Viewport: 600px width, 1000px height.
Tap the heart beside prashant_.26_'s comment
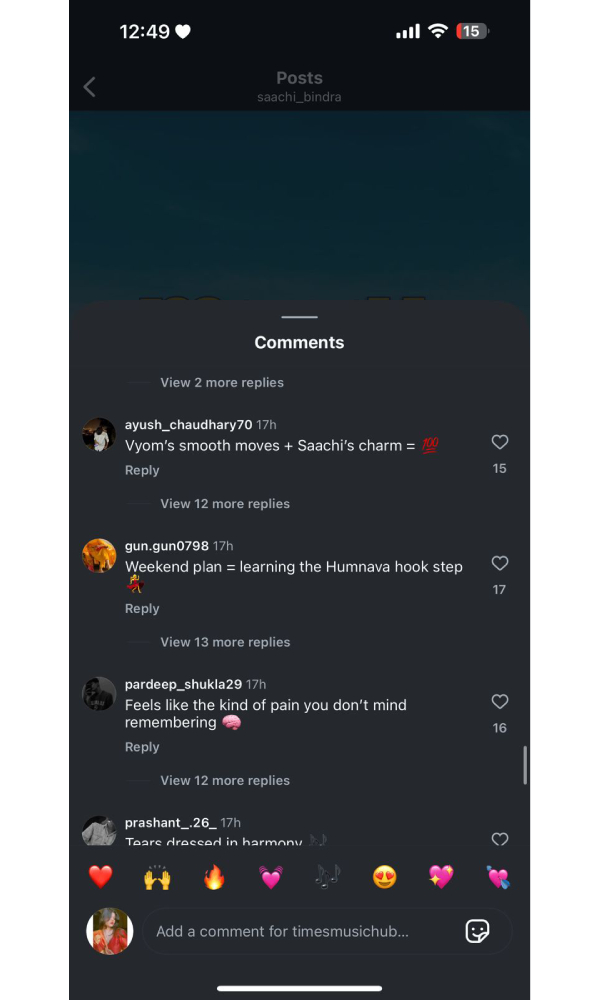coord(499,839)
